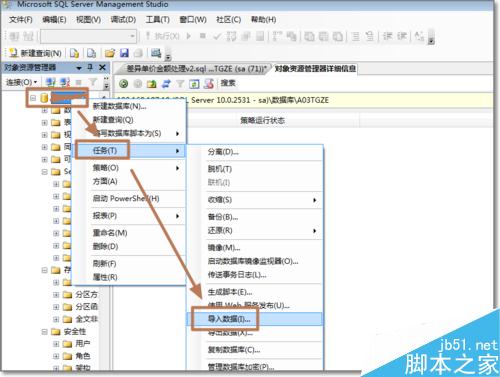
Task: Switch to the 对象资源管理器详细信息 tab
Action: coord(315,69)
